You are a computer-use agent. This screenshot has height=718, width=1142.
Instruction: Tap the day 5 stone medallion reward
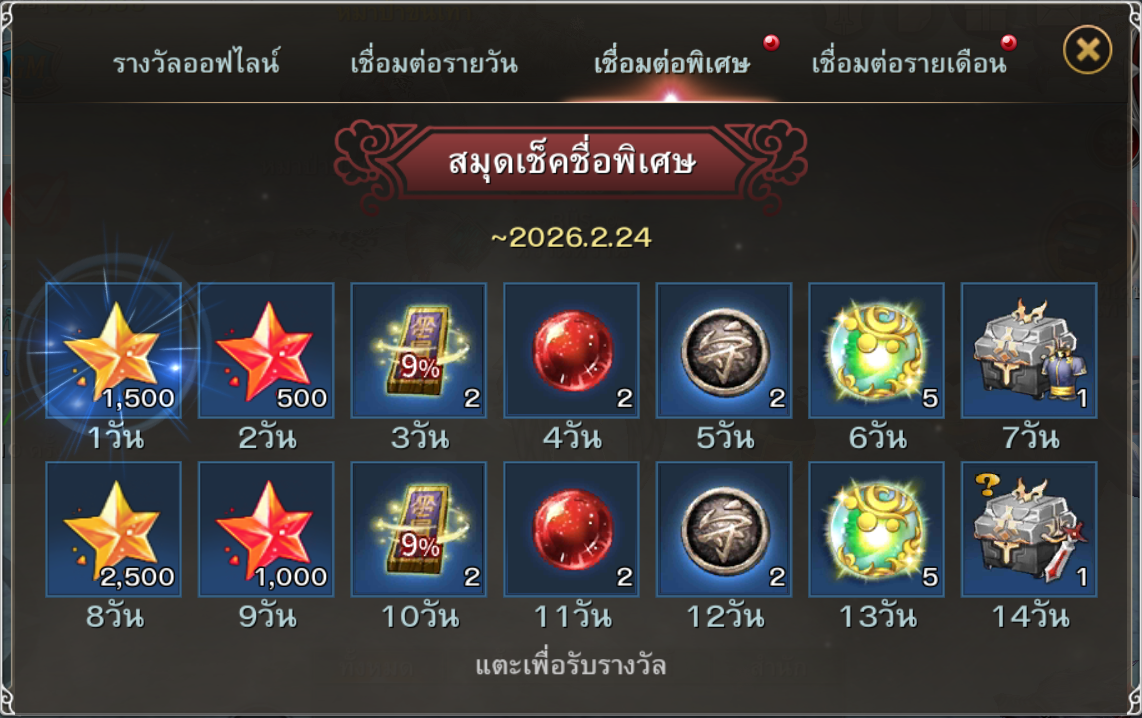pos(724,350)
